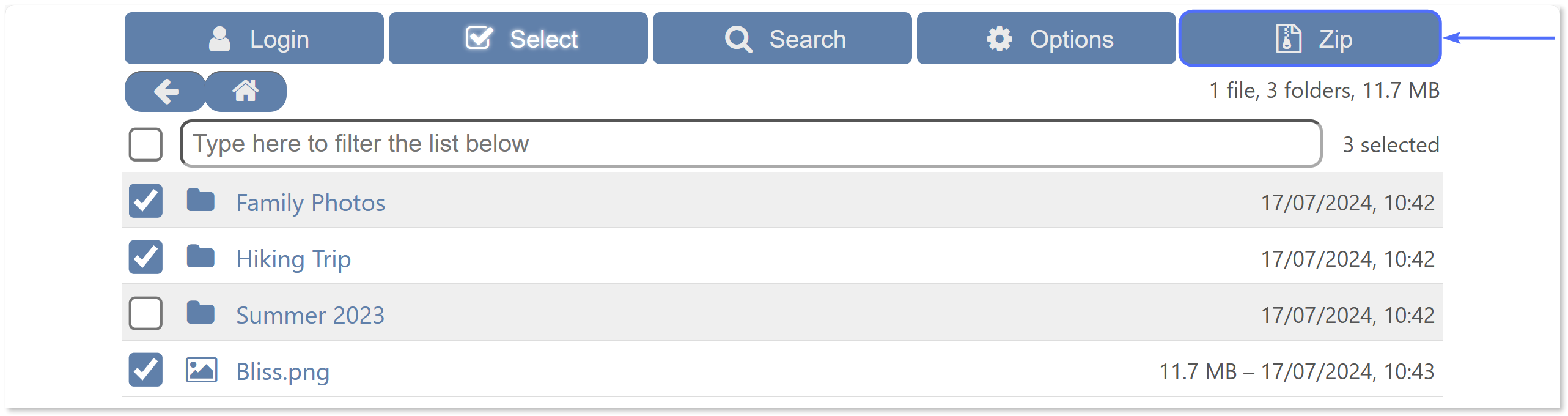Click the folder icon beside Summer 2023
The height and width of the screenshot is (416, 1568).
pyautogui.click(x=201, y=313)
